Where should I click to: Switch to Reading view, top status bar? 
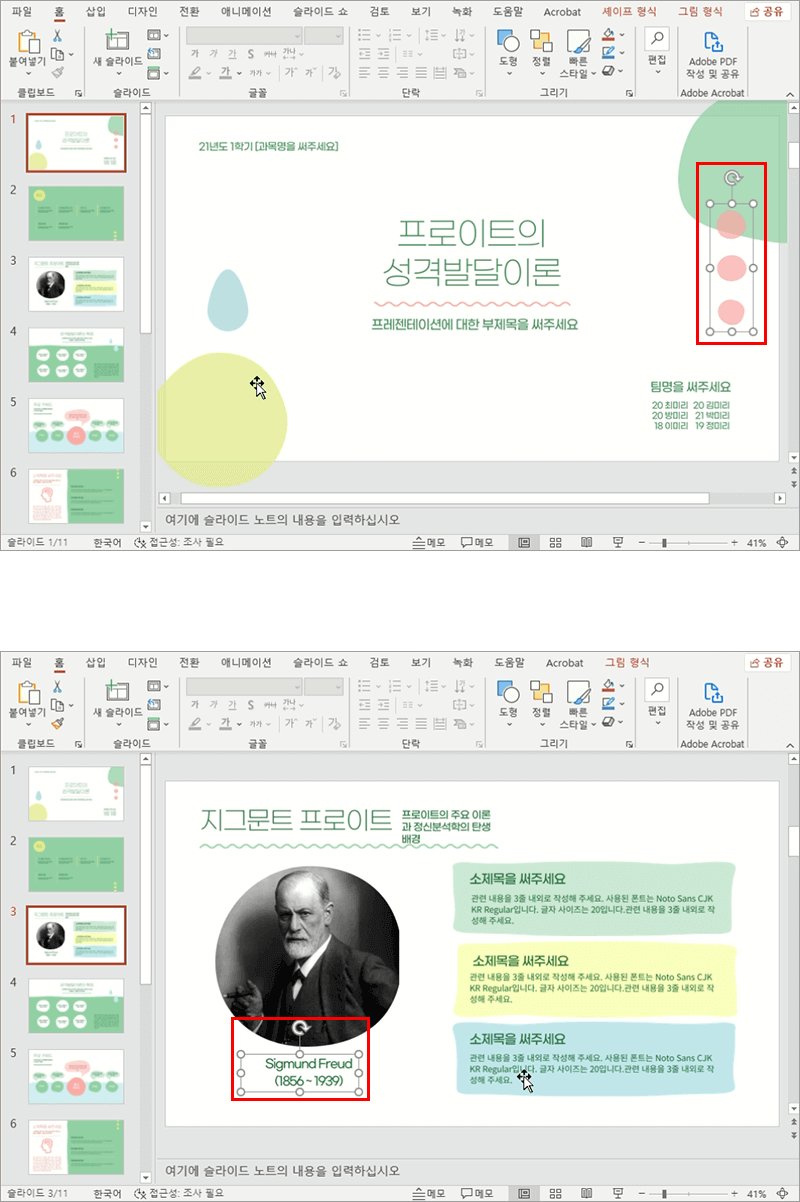pos(587,542)
